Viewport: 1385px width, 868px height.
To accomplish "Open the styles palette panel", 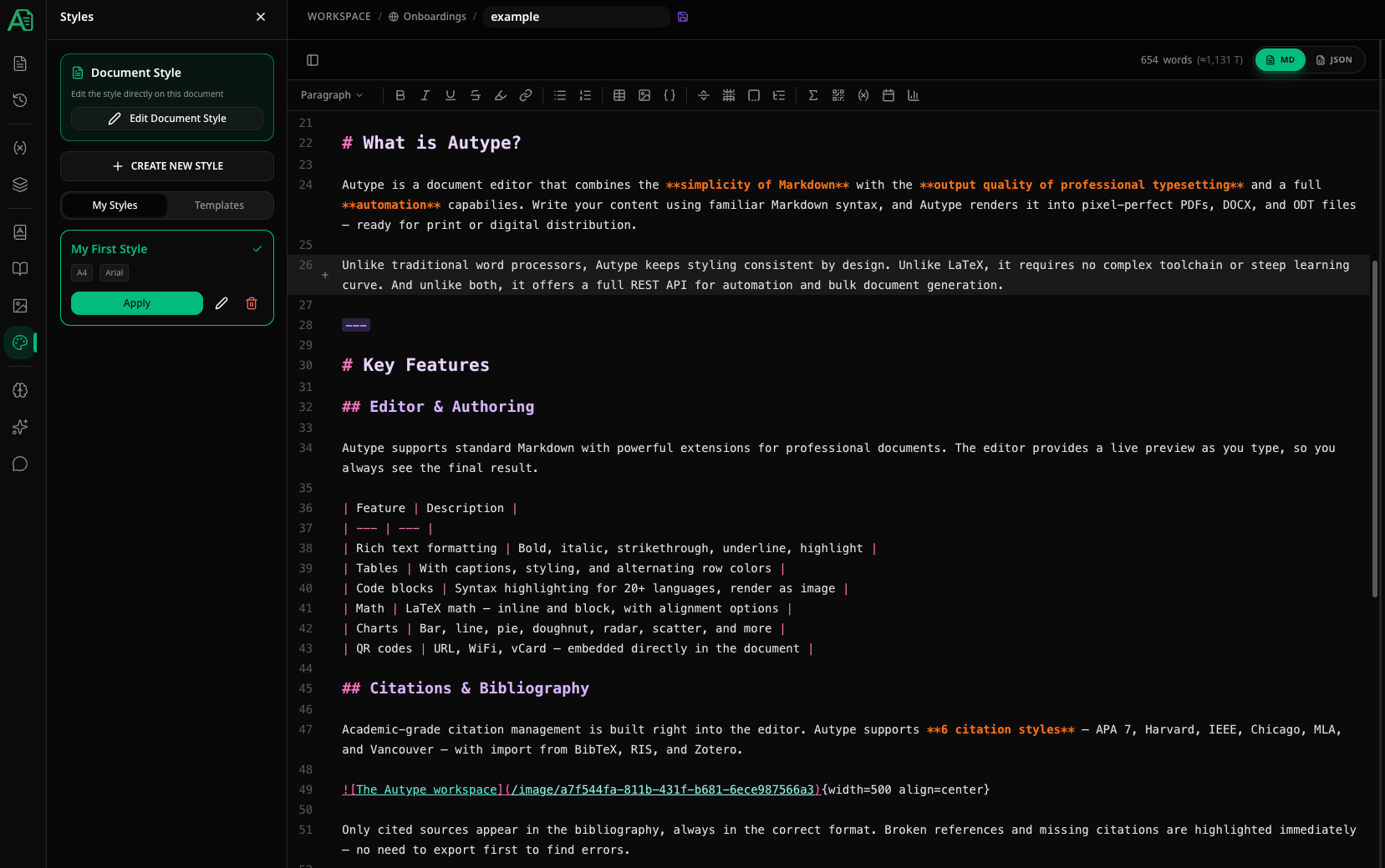I will coord(20,343).
